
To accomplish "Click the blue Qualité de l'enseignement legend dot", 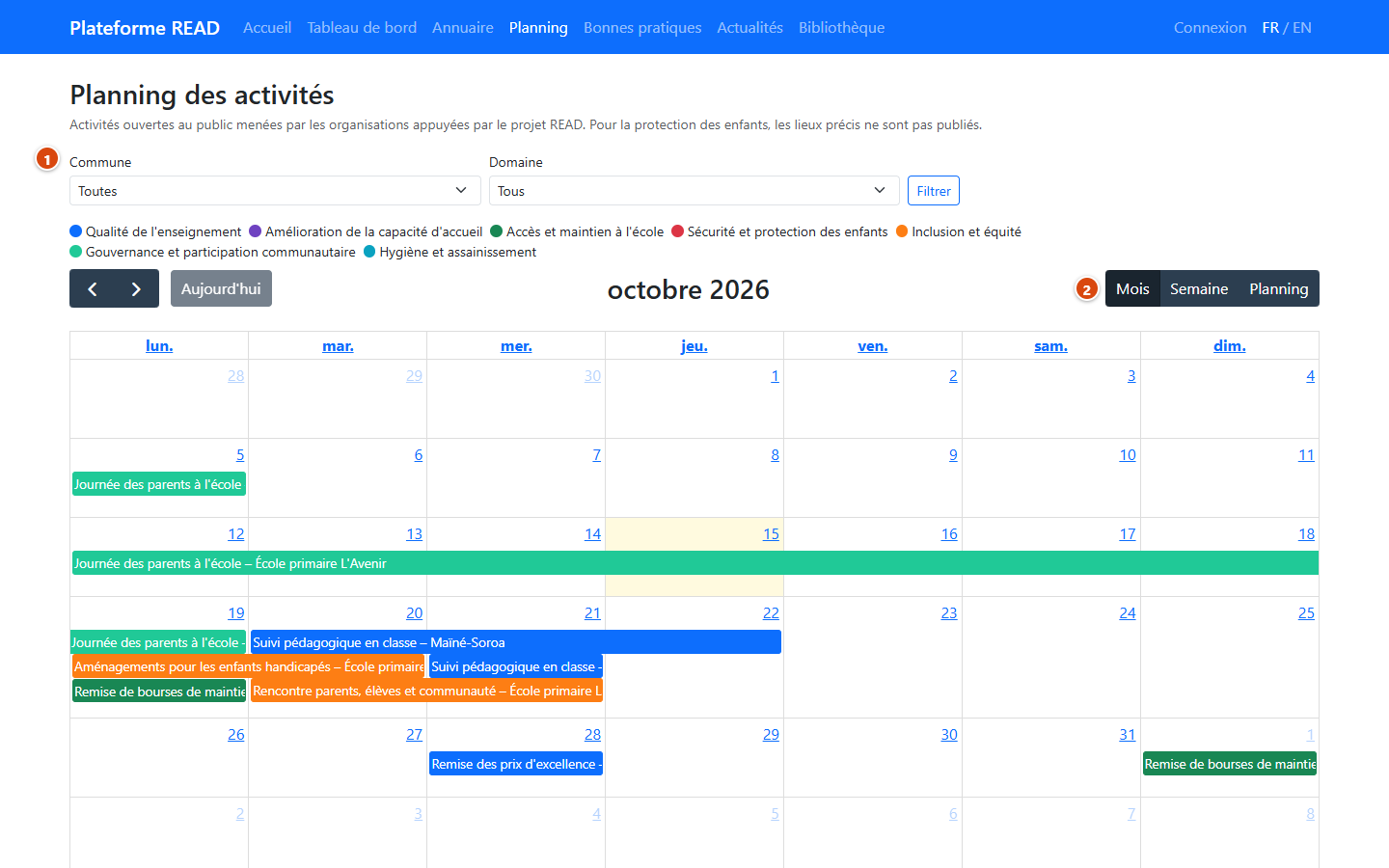I will pos(76,231).
